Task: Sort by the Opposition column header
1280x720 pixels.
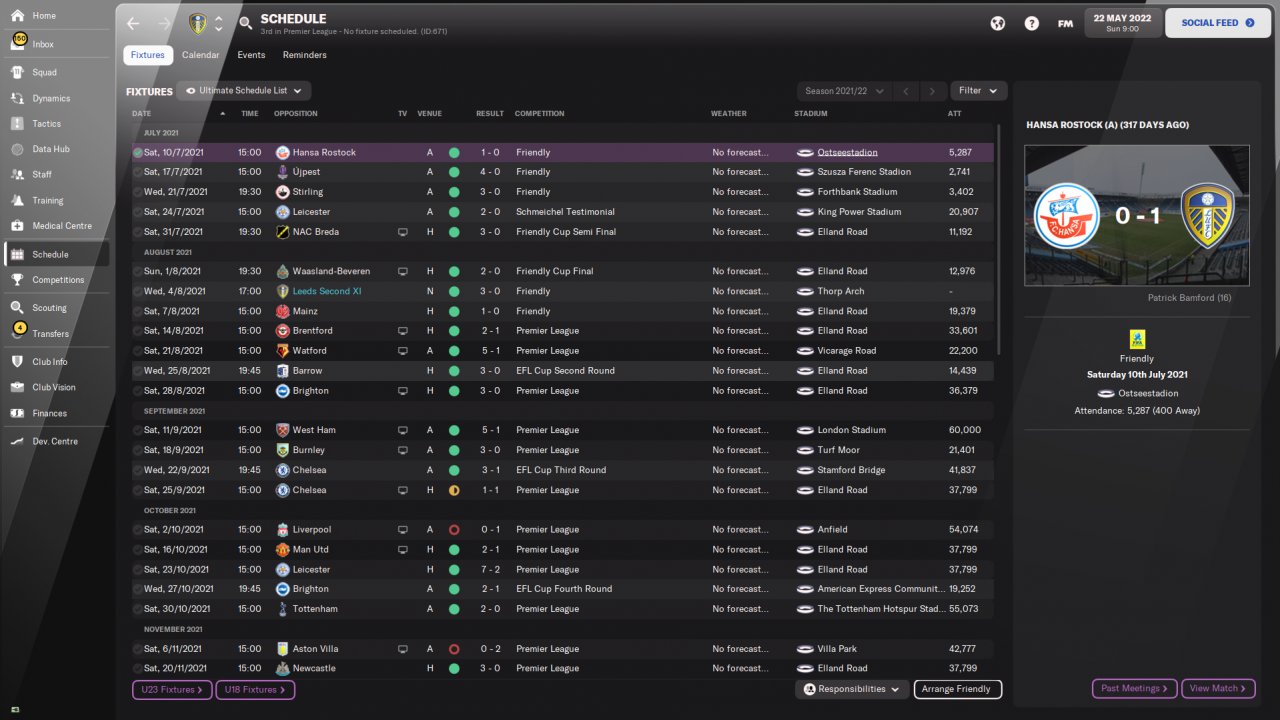Action: [x=296, y=114]
